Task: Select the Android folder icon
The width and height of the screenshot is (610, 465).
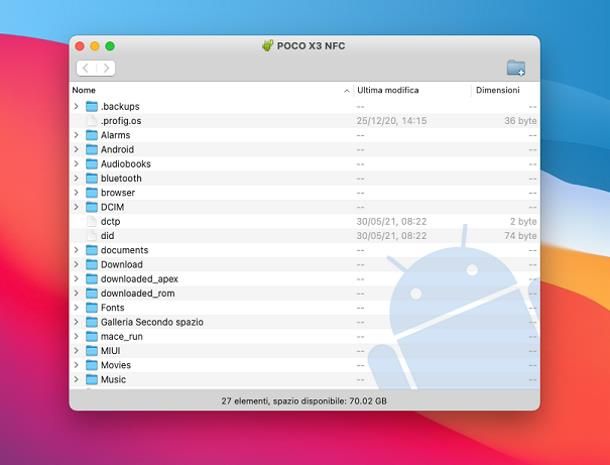Action: pyautogui.click(x=91, y=149)
